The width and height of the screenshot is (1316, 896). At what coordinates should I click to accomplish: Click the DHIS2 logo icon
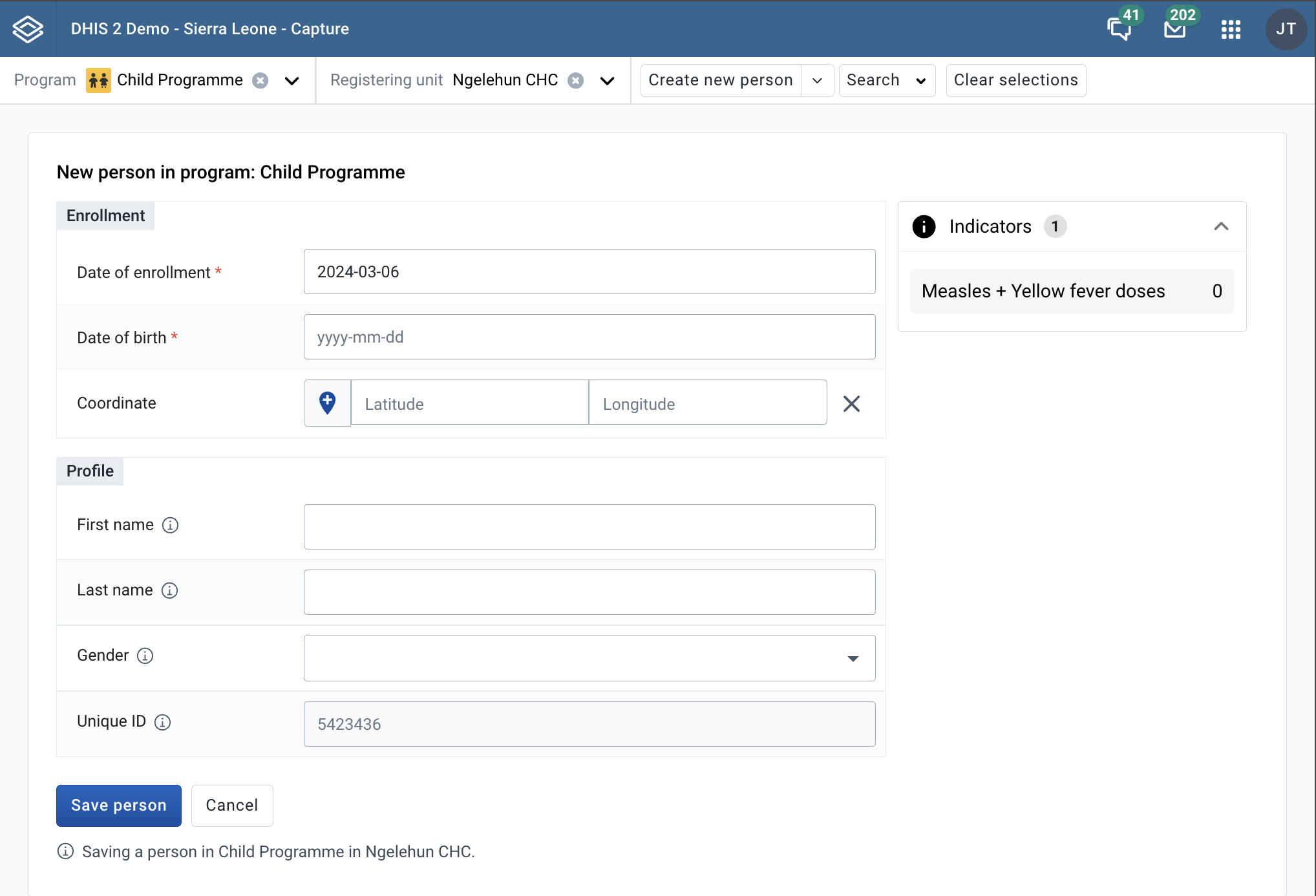tap(28, 29)
